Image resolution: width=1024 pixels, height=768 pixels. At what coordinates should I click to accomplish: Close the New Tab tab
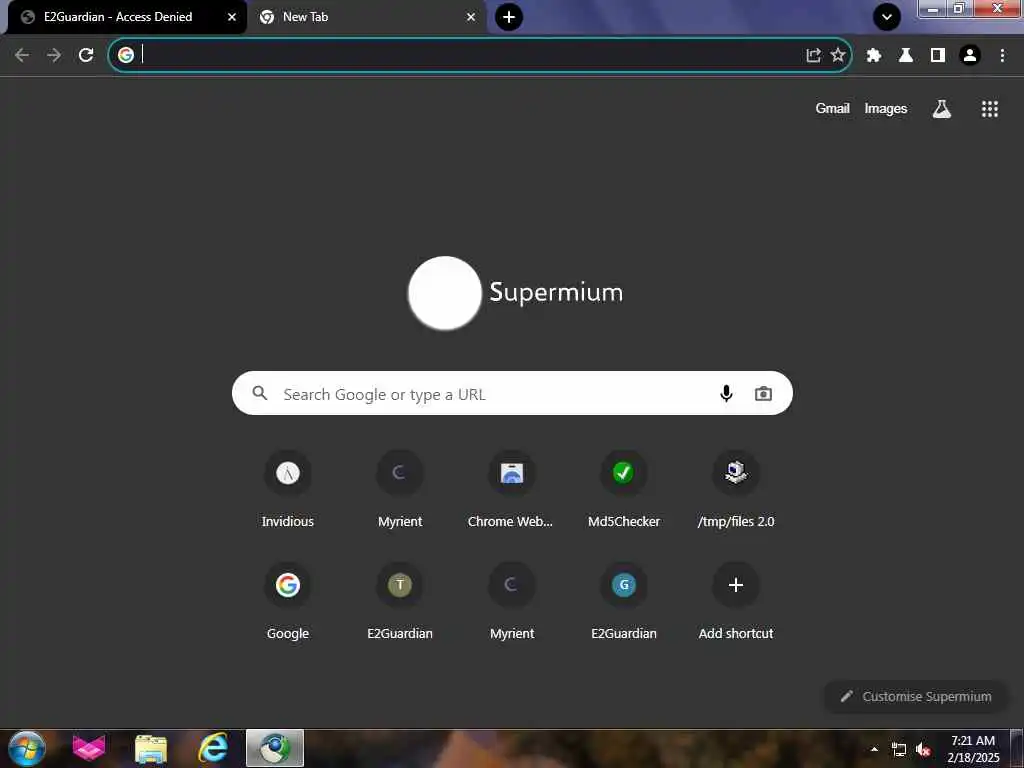(x=471, y=17)
